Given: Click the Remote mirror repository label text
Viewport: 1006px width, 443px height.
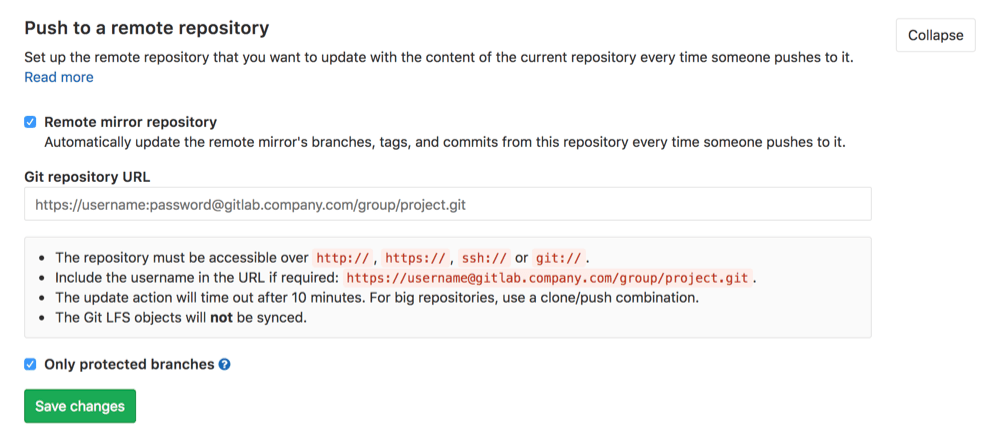Looking at the screenshot, I should [130, 122].
